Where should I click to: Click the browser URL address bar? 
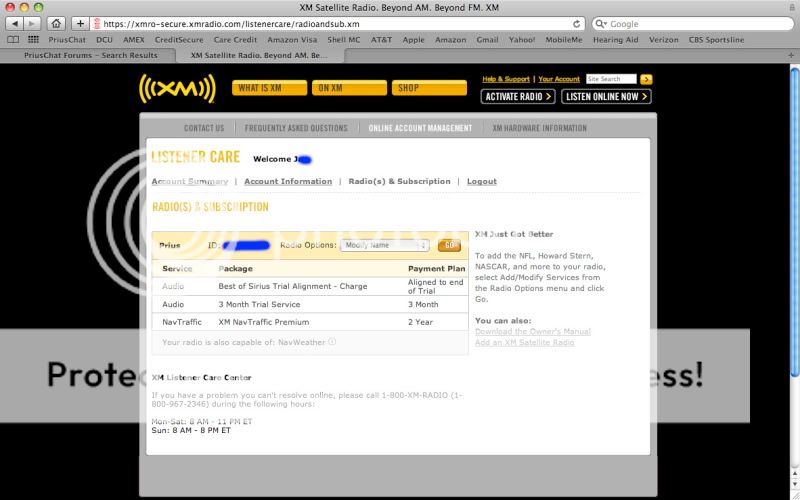pyautogui.click(x=338, y=24)
